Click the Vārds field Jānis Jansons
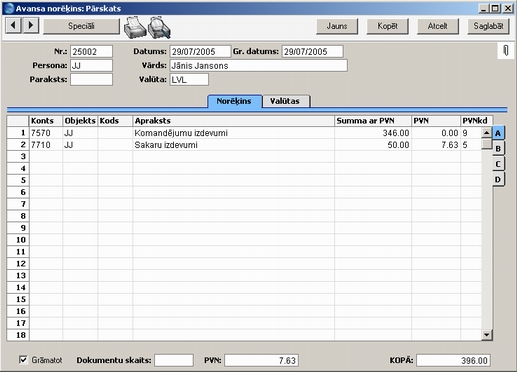Screen dimensions: 517x372 258,66
